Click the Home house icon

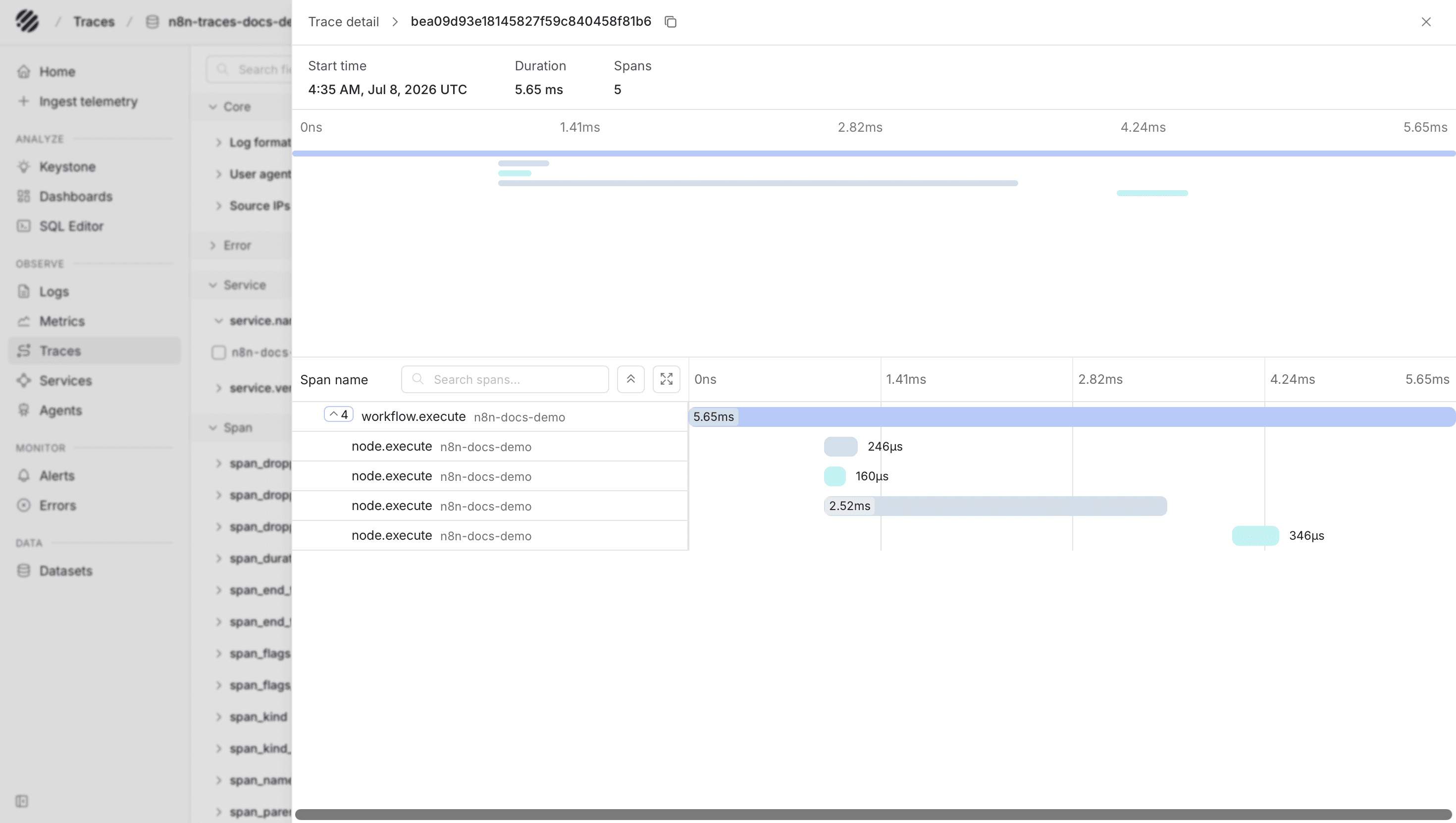(24, 72)
